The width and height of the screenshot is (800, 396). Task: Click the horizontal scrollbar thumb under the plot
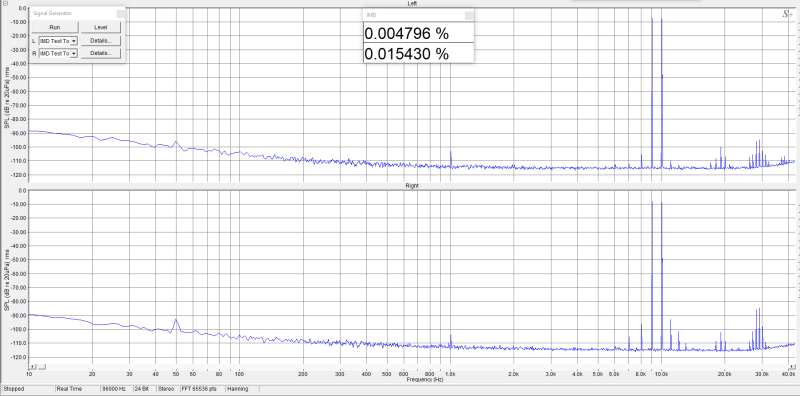coord(42,366)
